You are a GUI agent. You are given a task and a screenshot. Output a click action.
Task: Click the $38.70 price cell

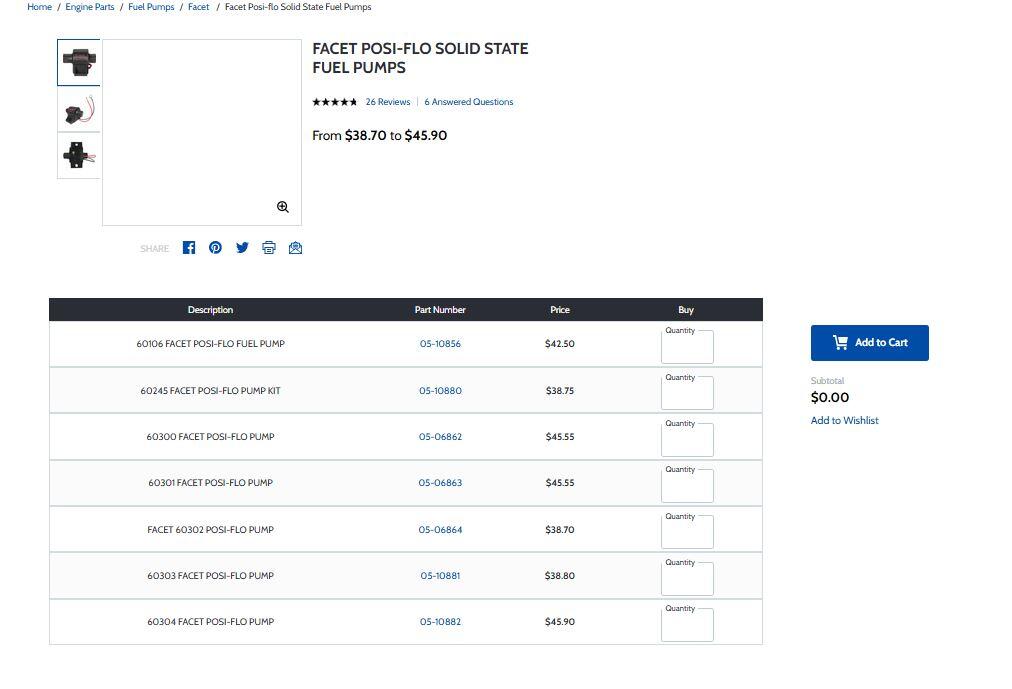tap(560, 530)
